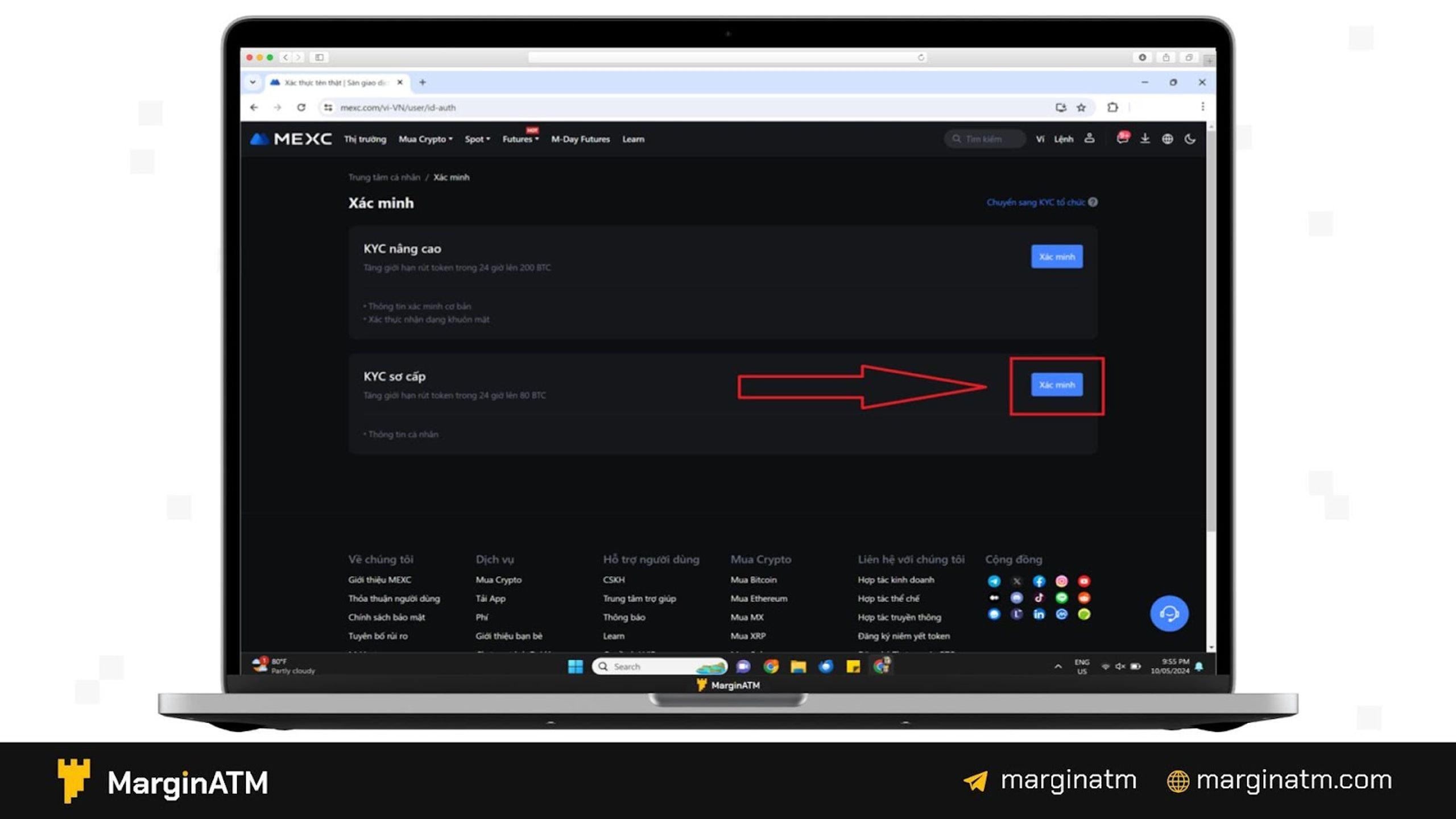Reload the page with browser refresh icon

click(301, 107)
